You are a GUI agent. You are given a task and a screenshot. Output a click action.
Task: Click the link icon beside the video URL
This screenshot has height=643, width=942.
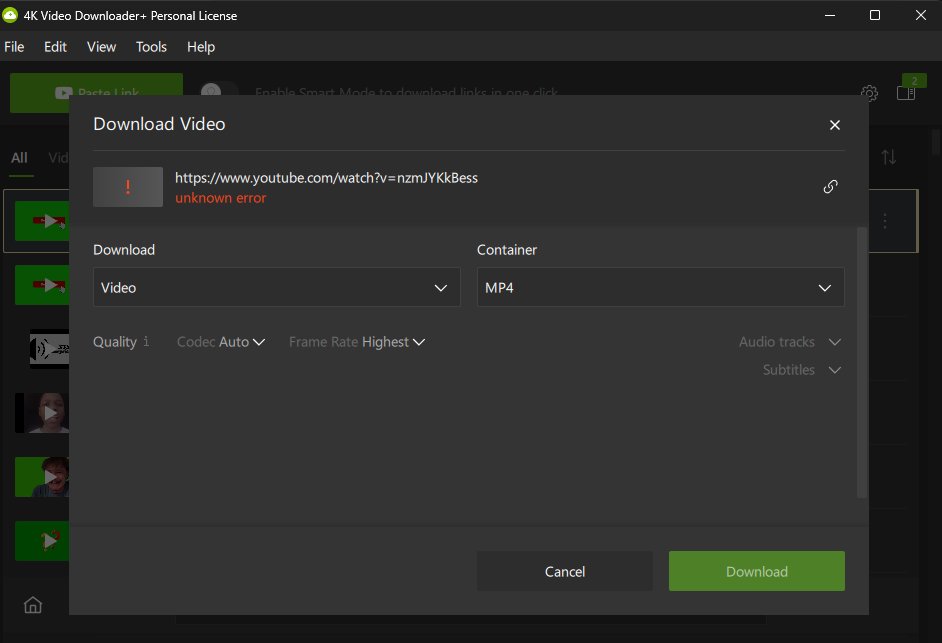pos(830,187)
